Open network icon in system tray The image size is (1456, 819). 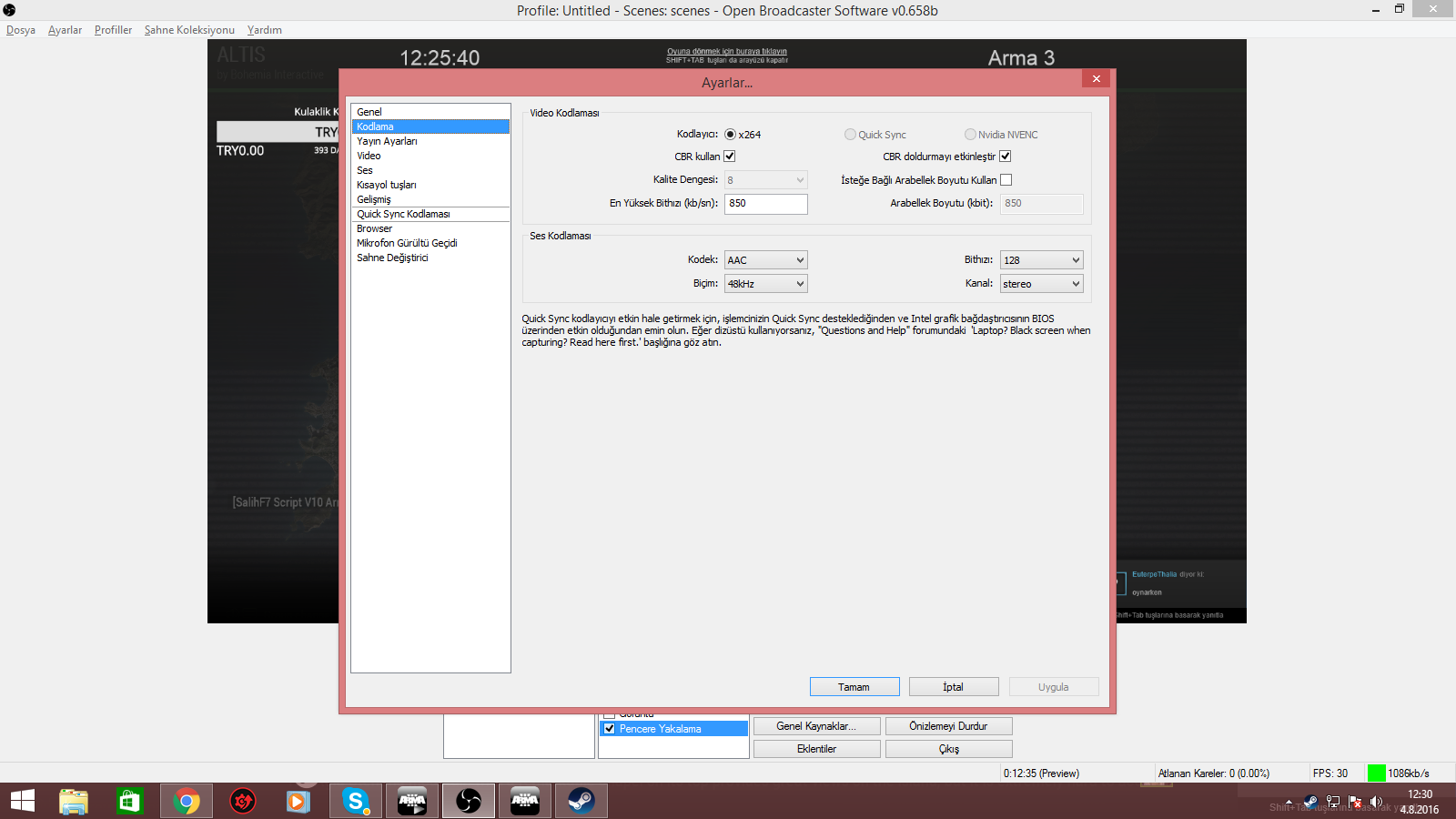(1333, 802)
